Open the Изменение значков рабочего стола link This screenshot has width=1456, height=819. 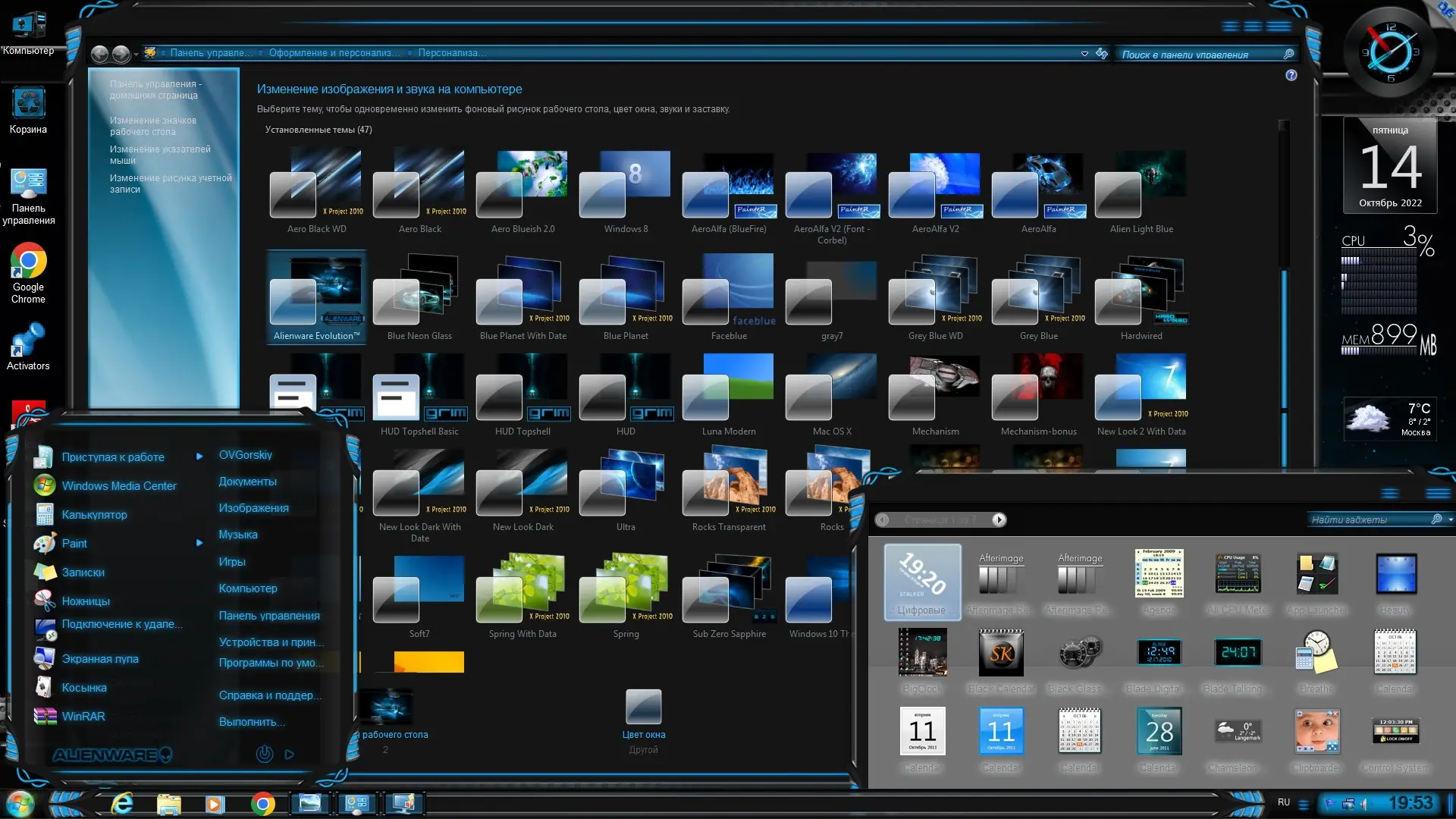[152, 125]
